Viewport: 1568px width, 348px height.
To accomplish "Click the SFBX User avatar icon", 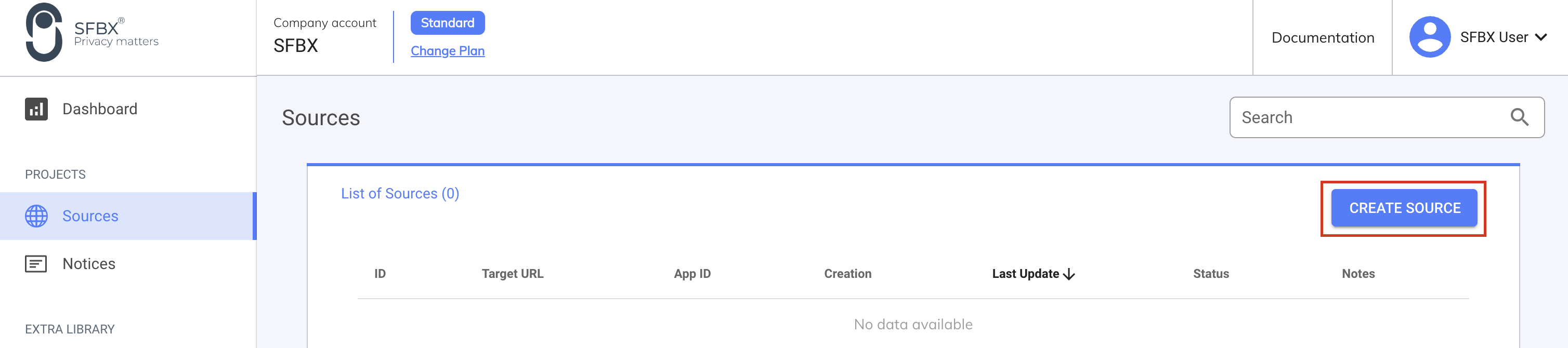I will coord(1430,36).
